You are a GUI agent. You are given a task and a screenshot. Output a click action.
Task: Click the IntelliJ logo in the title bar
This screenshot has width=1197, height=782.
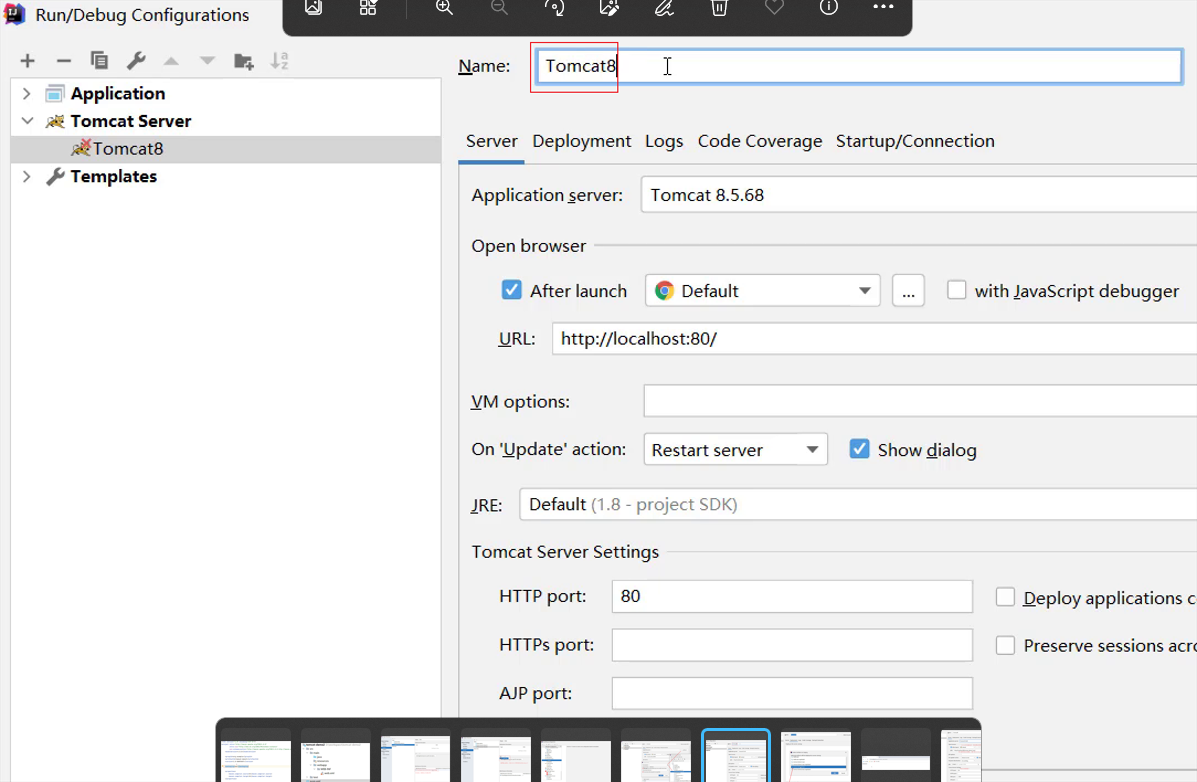coord(15,14)
